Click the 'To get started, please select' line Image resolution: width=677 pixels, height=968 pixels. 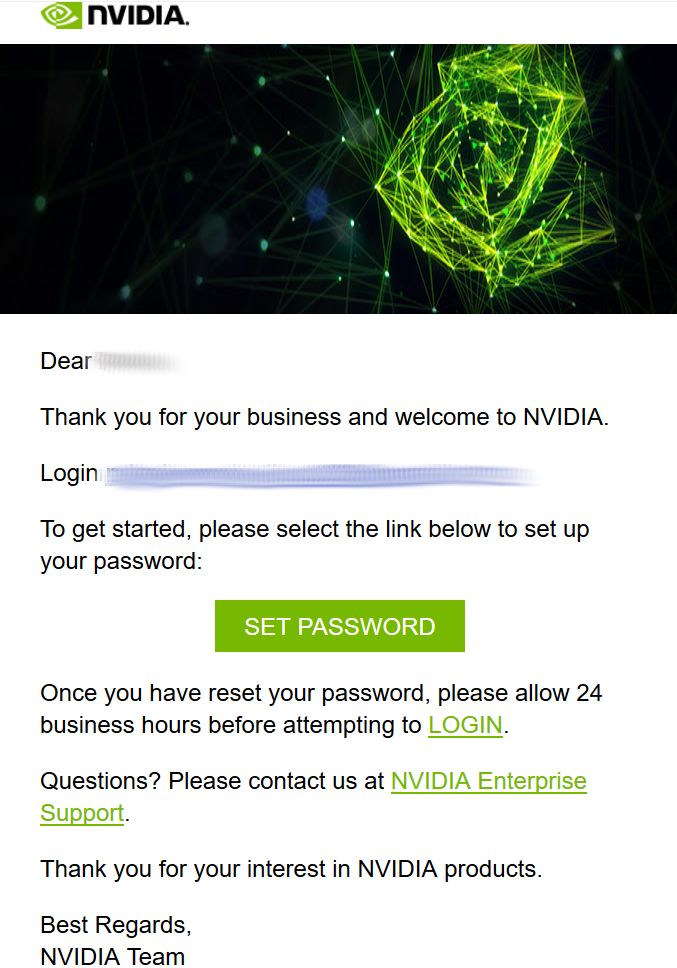(x=315, y=530)
